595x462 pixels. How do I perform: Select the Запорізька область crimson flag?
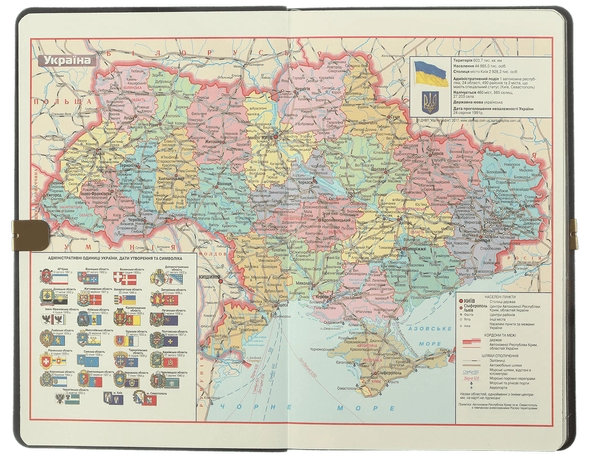[x=171, y=301]
